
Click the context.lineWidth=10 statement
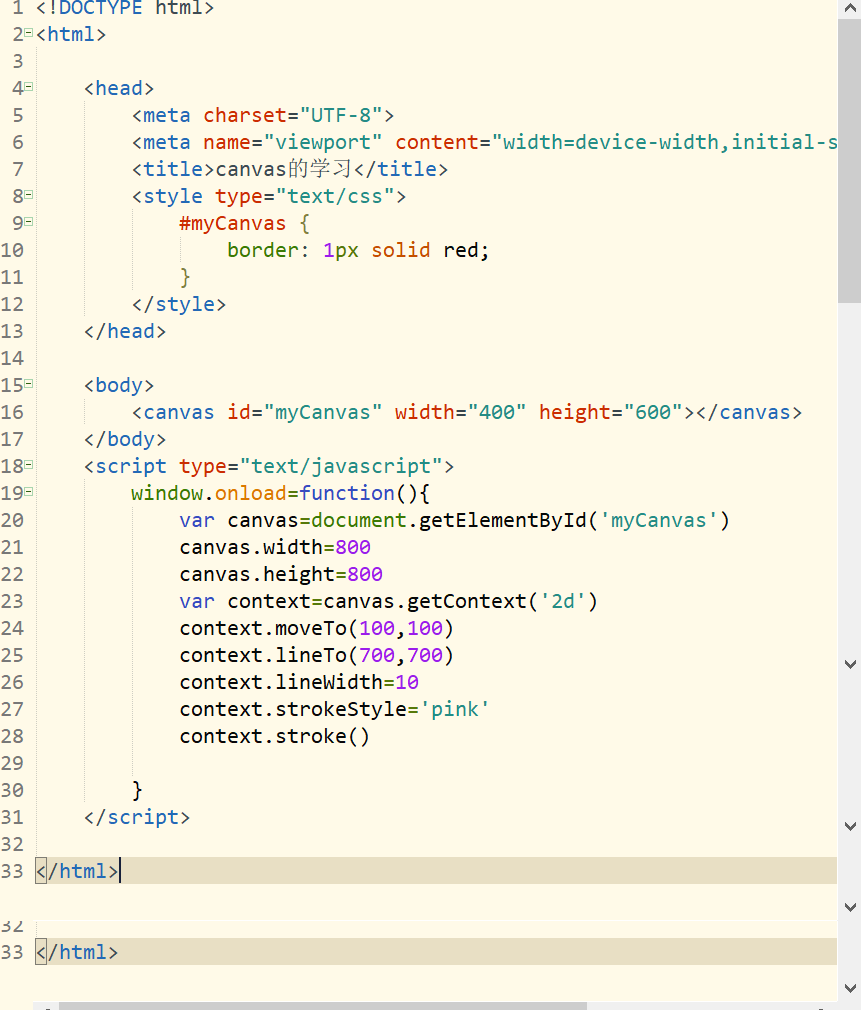coord(299,682)
